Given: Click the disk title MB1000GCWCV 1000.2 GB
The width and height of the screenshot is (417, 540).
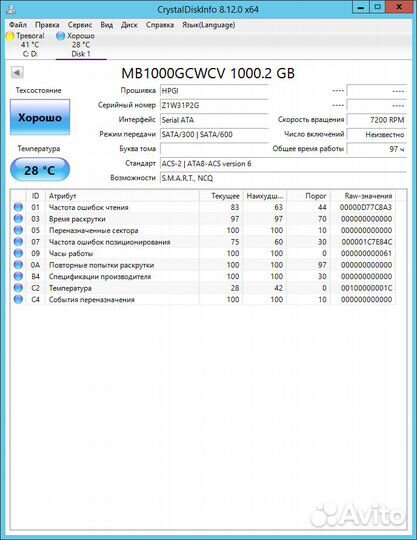Looking at the screenshot, I should pos(208,73).
